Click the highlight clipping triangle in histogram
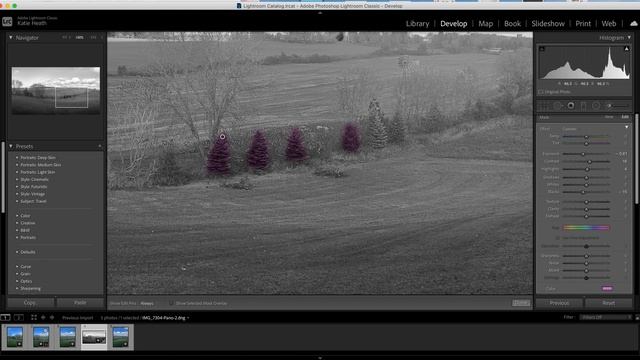This screenshot has width=640, height=360. coord(627,49)
